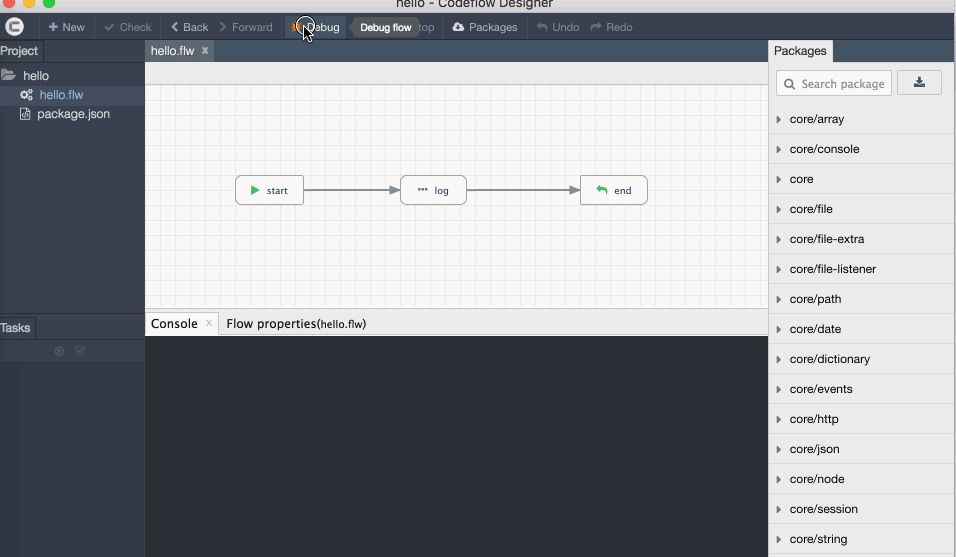
Task: Click the dots icon in log node
Action: pyautogui.click(x=423, y=190)
